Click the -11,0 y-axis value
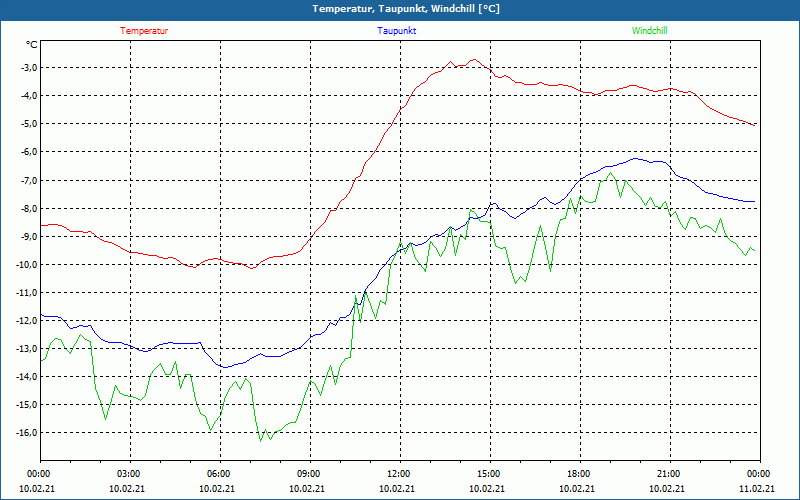This screenshot has height=500, width=800. pos(26,293)
